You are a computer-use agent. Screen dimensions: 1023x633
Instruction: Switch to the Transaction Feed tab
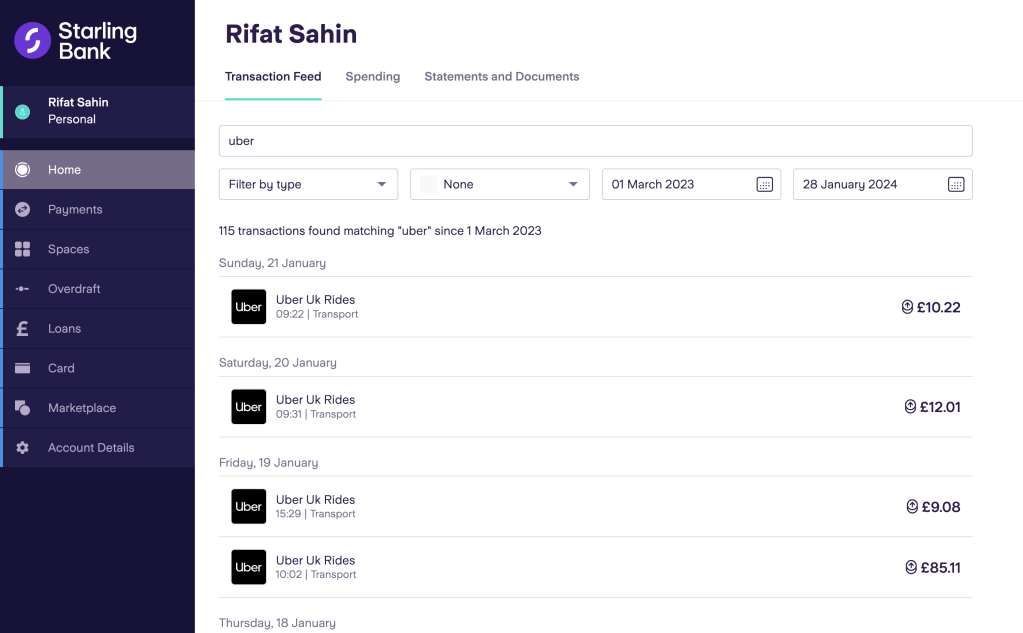[x=273, y=77]
